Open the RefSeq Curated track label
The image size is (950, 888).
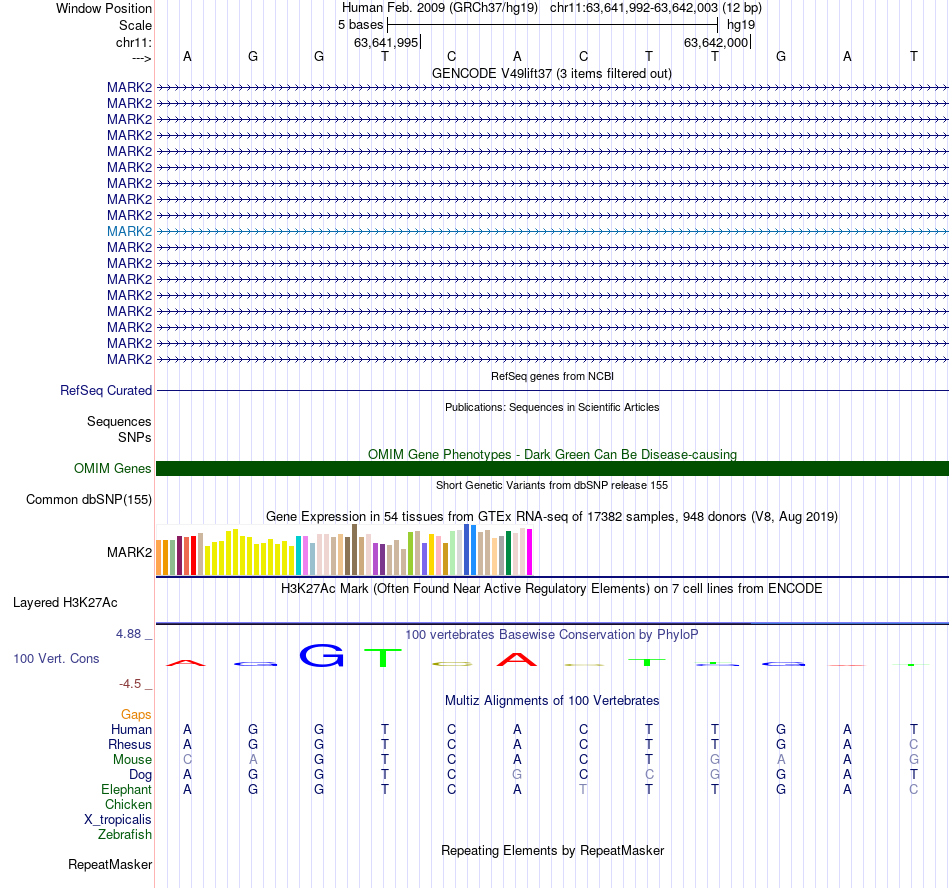105,391
